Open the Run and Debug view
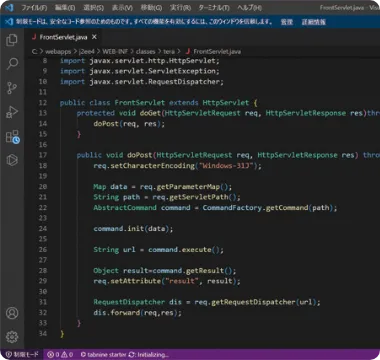This screenshot has width=380, height=360. [x=12, y=112]
